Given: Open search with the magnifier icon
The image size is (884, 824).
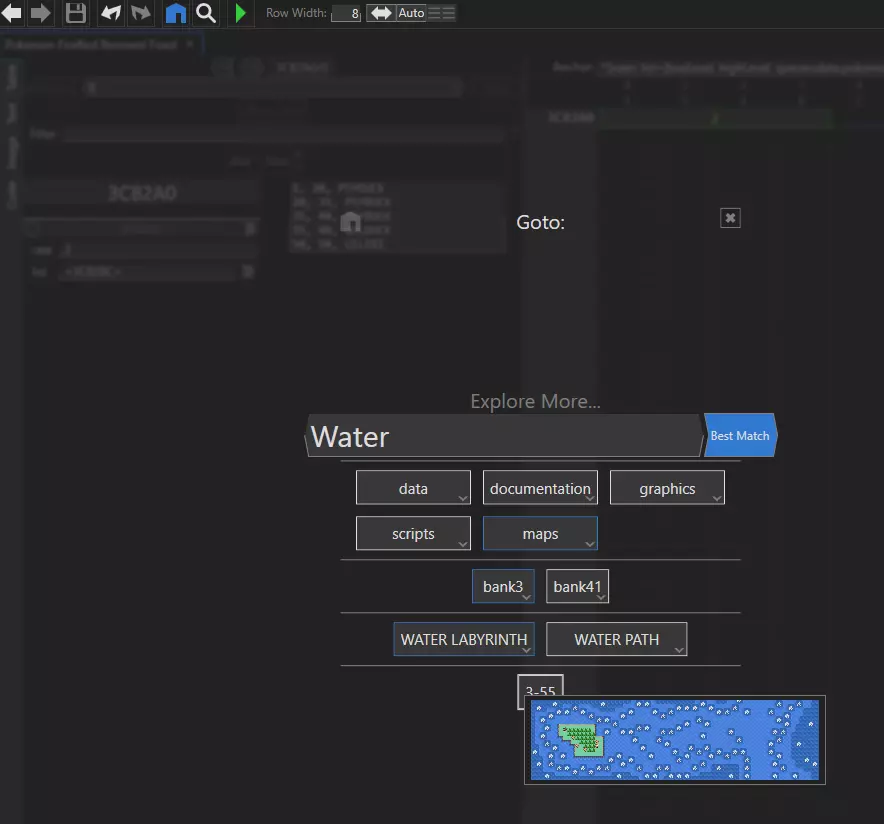Looking at the screenshot, I should (206, 13).
